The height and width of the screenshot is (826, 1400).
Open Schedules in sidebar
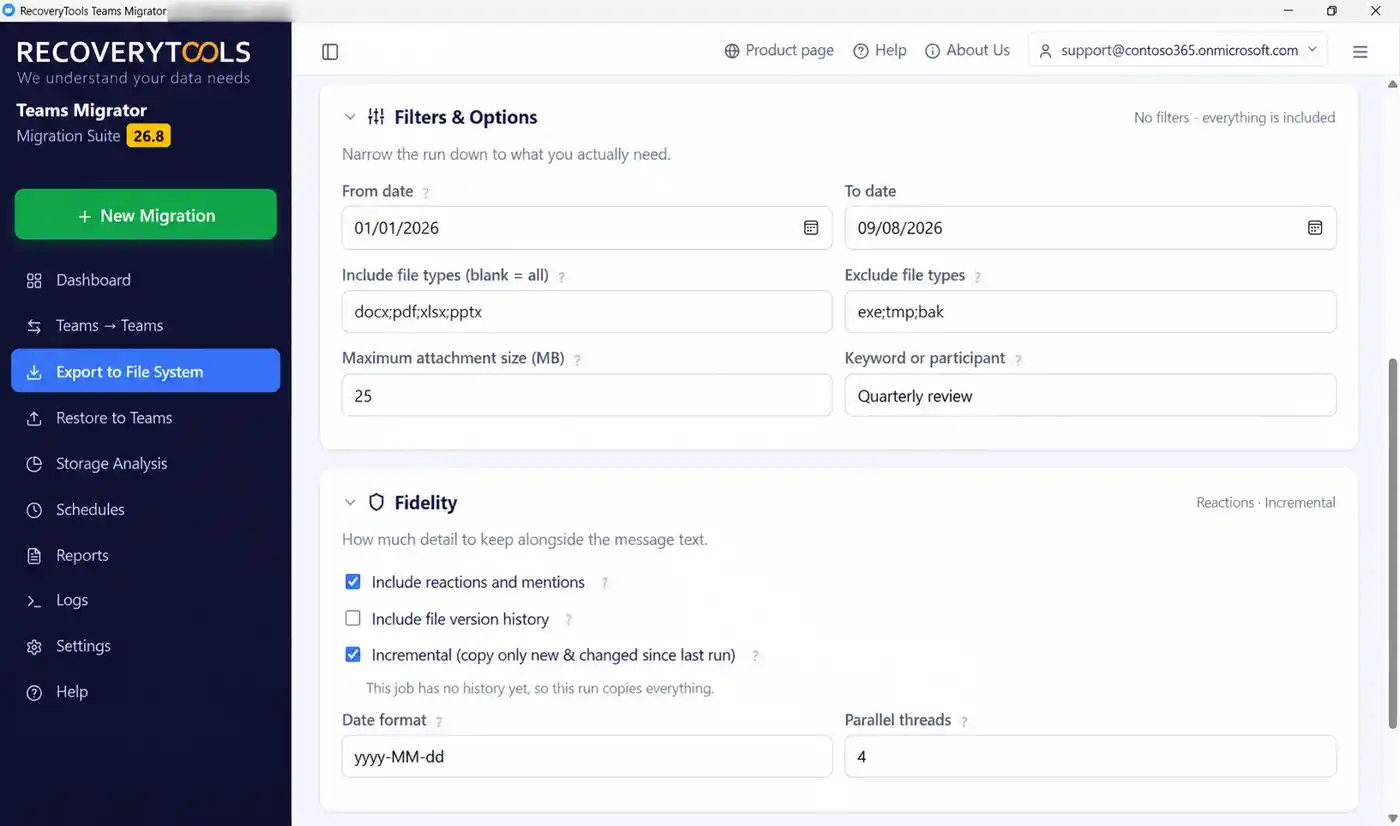145,510
